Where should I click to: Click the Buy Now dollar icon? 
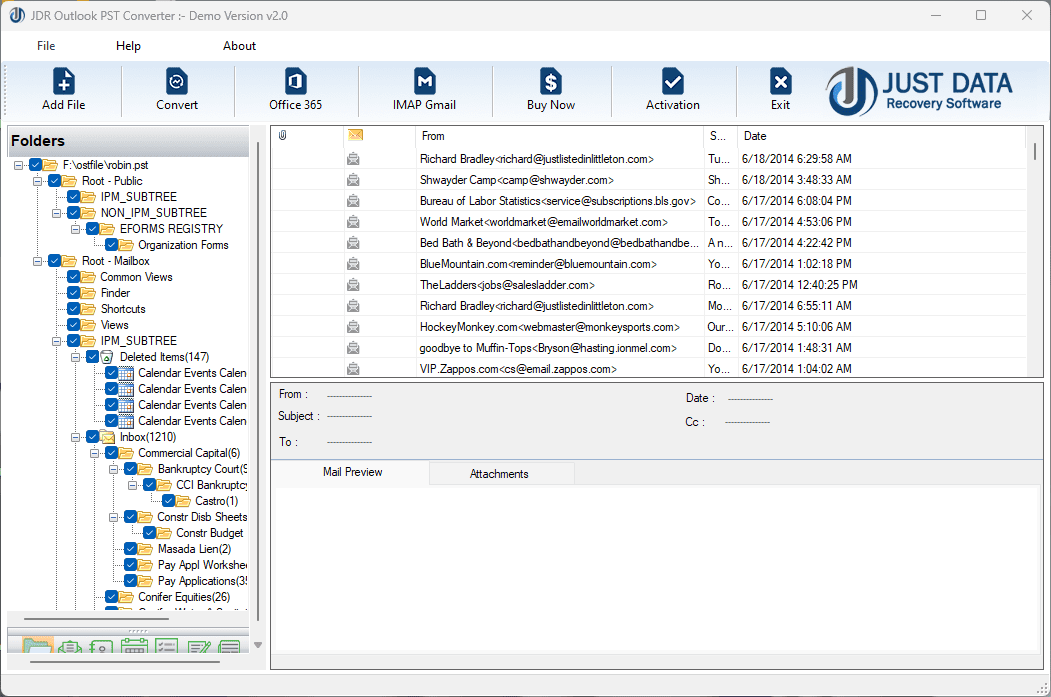pos(550,88)
